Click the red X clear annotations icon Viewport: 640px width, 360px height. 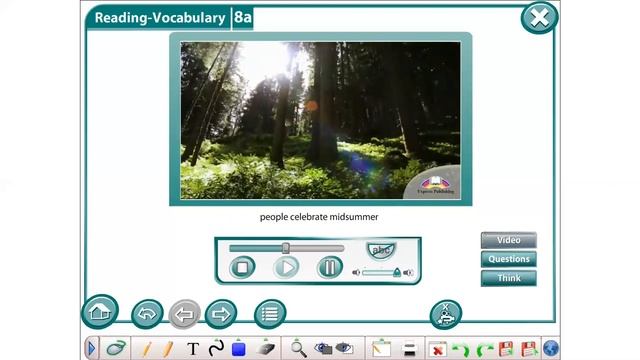(x=438, y=350)
